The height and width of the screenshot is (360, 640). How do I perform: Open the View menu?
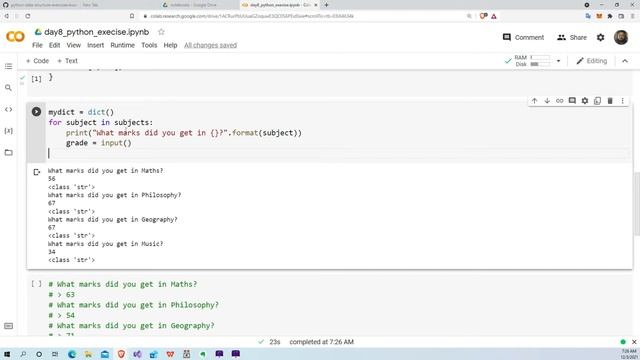coord(73,45)
